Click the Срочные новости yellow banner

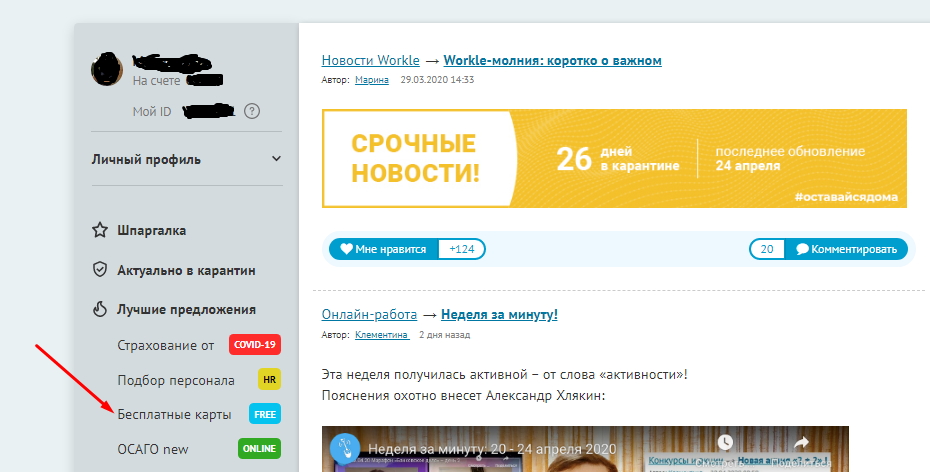tap(614, 158)
